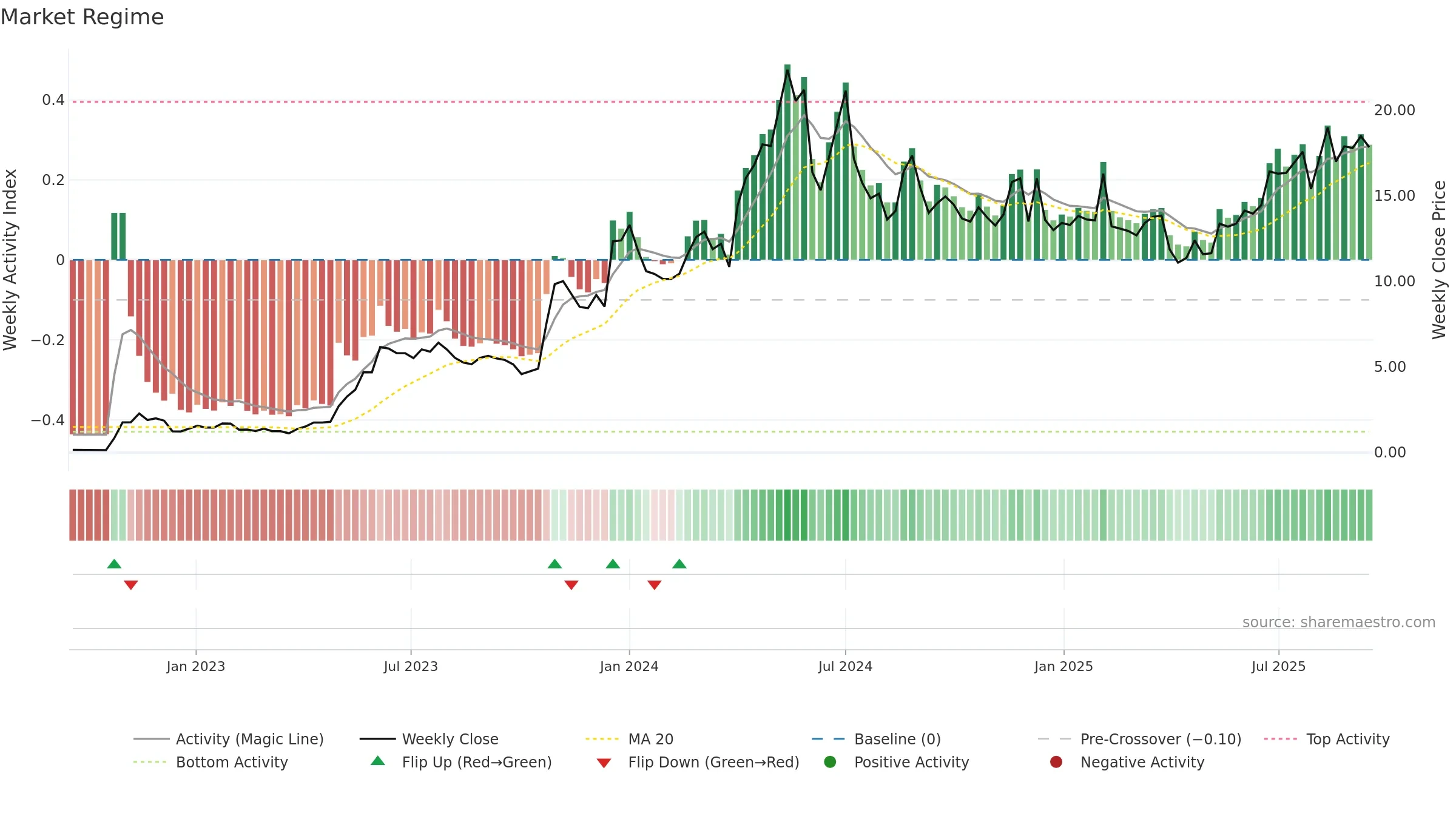Toggle the Top Activity legend entry
The width and height of the screenshot is (1456, 819).
tap(1327, 739)
